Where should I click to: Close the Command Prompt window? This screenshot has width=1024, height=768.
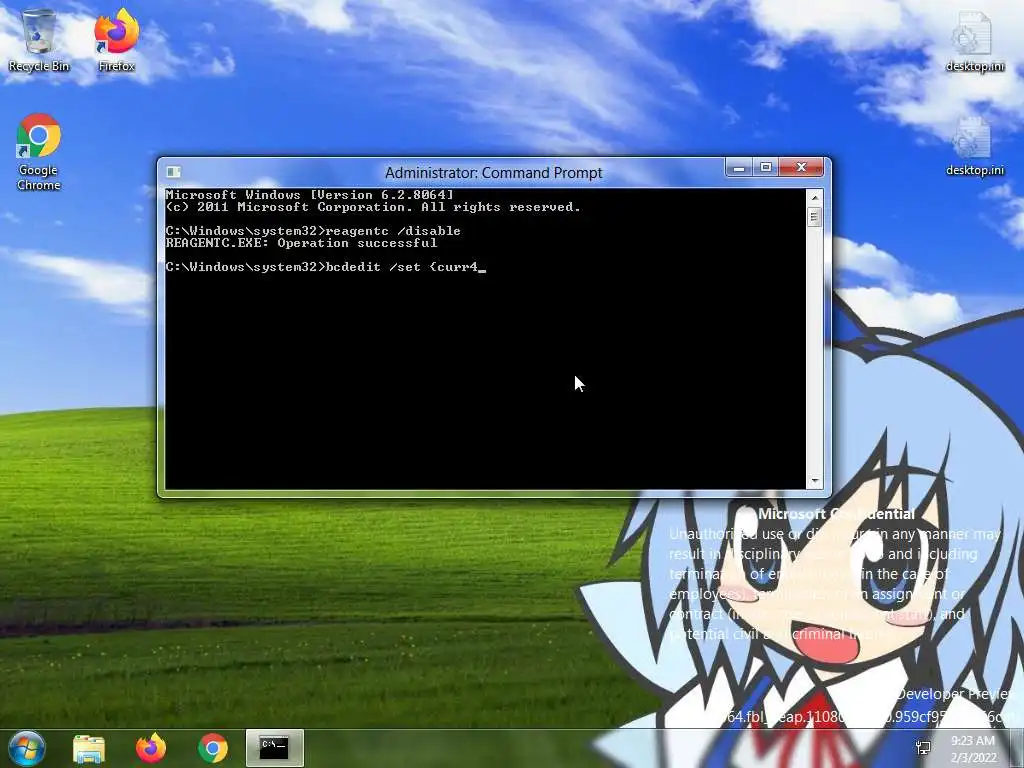(801, 168)
